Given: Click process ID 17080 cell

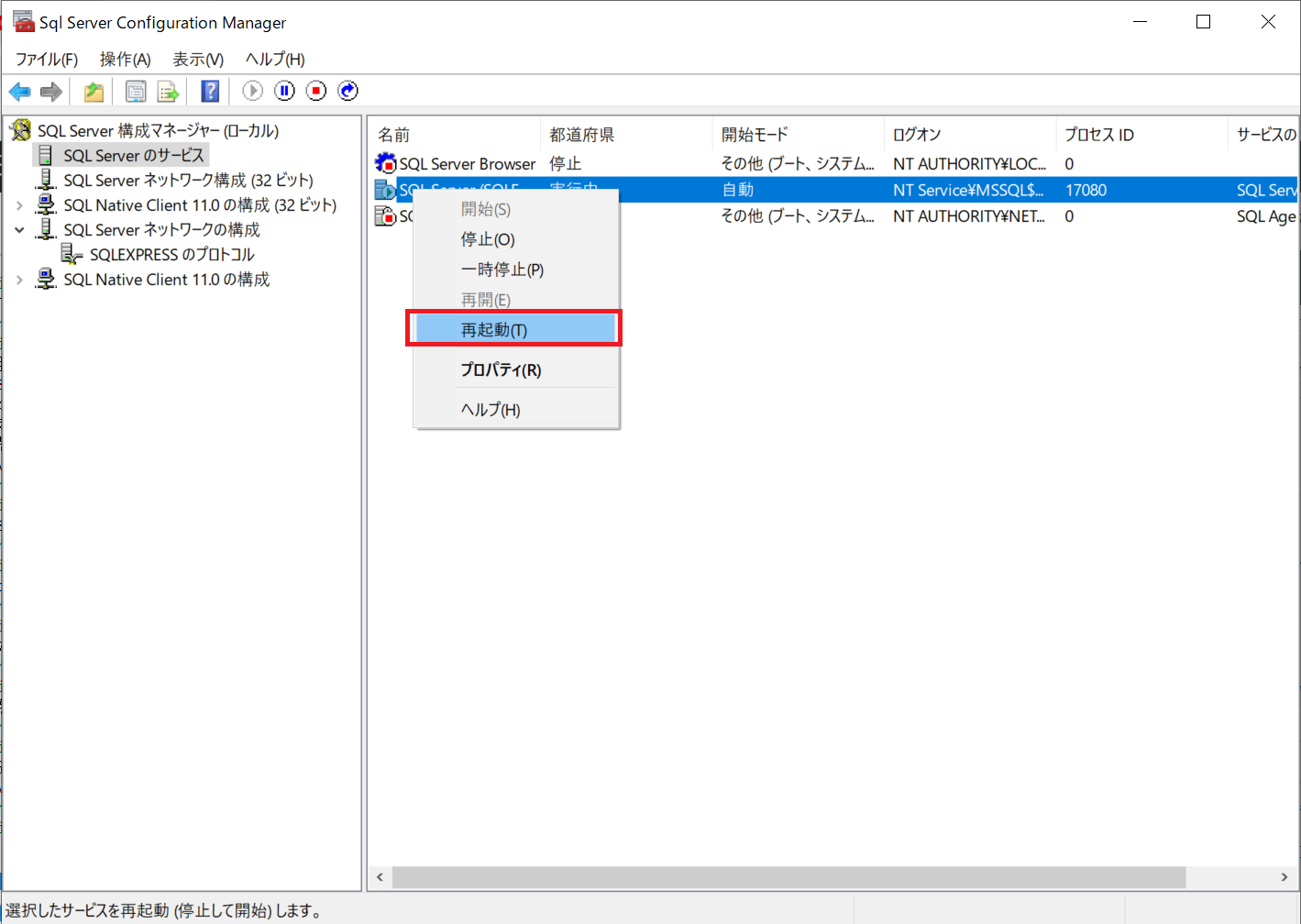Looking at the screenshot, I should (1086, 191).
